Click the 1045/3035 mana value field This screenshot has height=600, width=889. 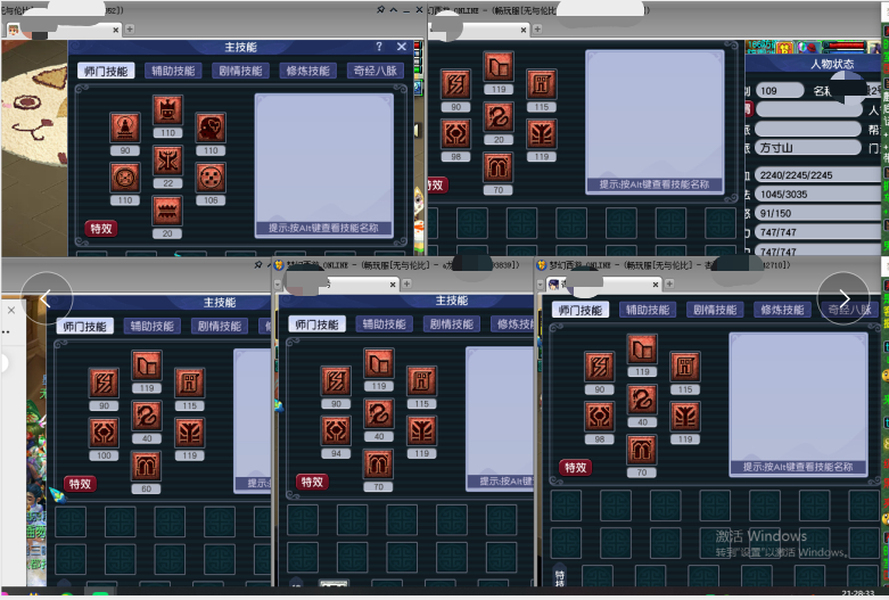(818, 194)
